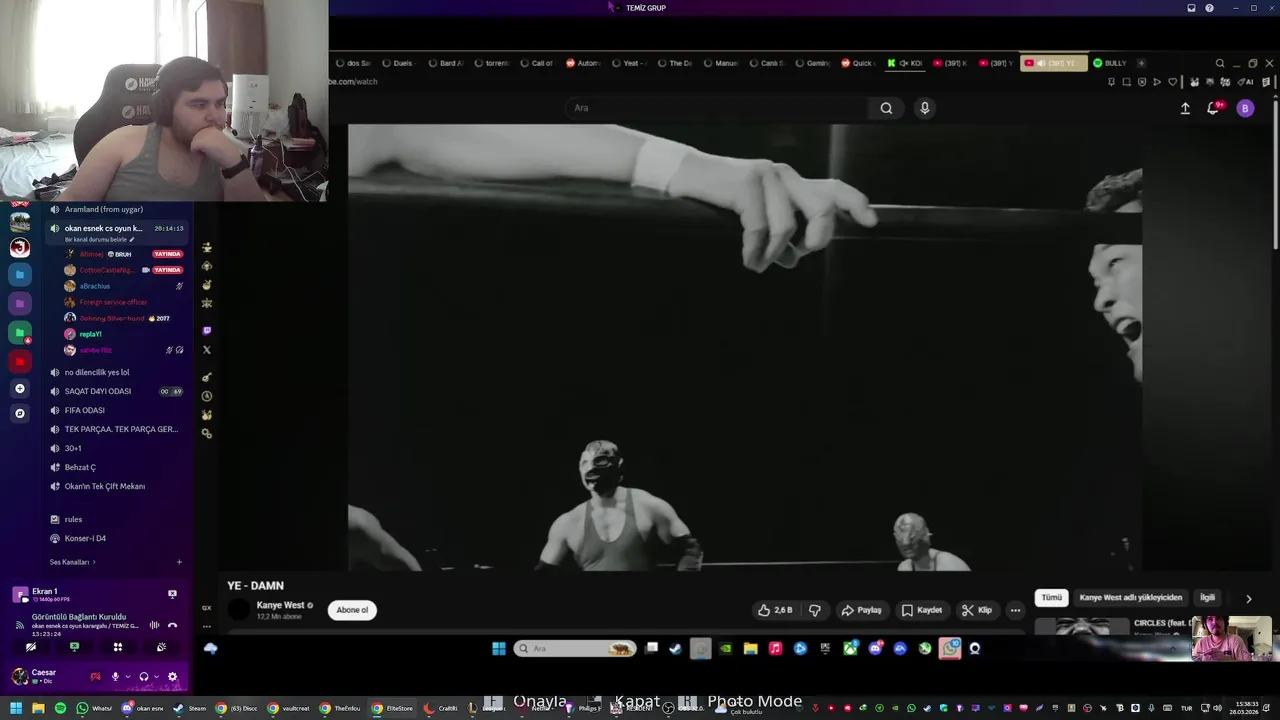Open the video title YE - DAMN
The image size is (1280, 720).
pos(255,586)
